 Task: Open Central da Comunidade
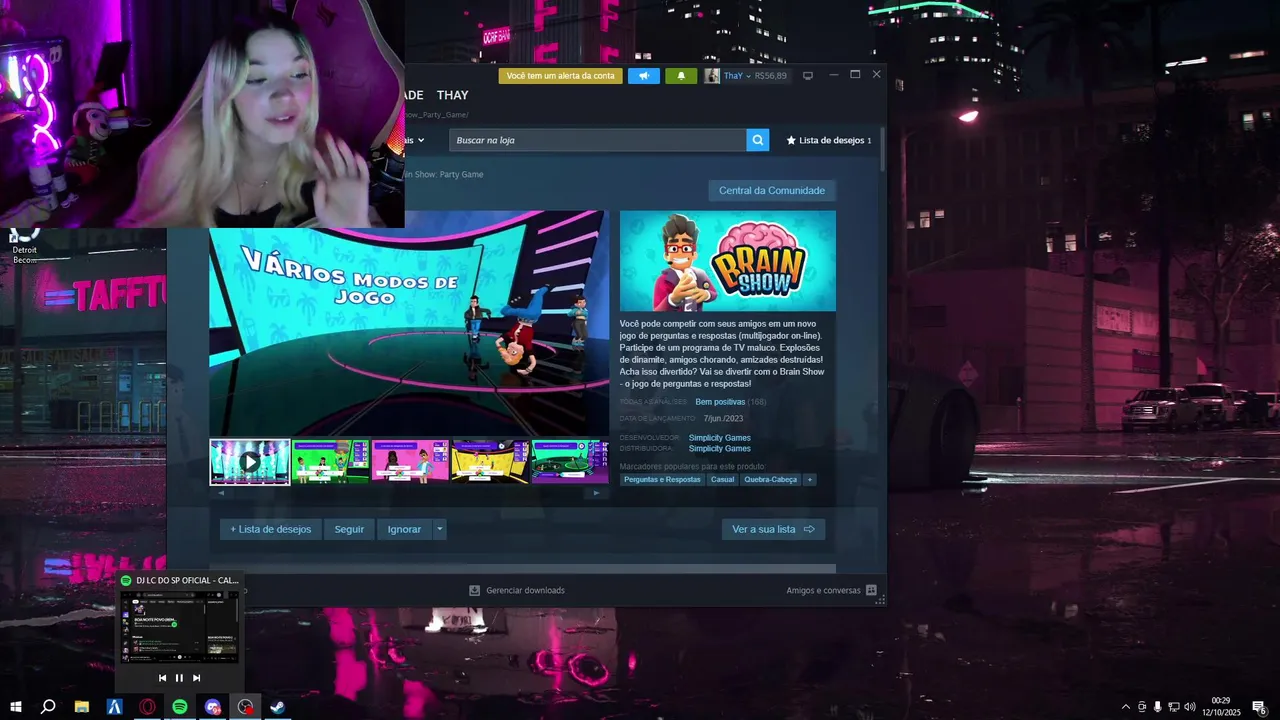pyautogui.click(x=772, y=190)
